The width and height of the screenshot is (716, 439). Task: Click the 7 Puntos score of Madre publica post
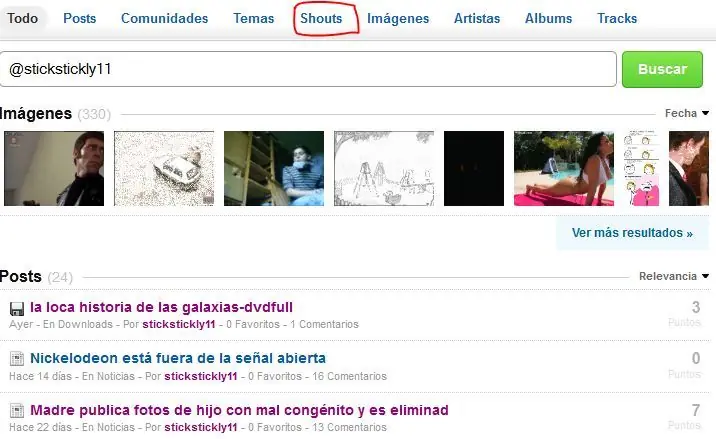click(685, 417)
